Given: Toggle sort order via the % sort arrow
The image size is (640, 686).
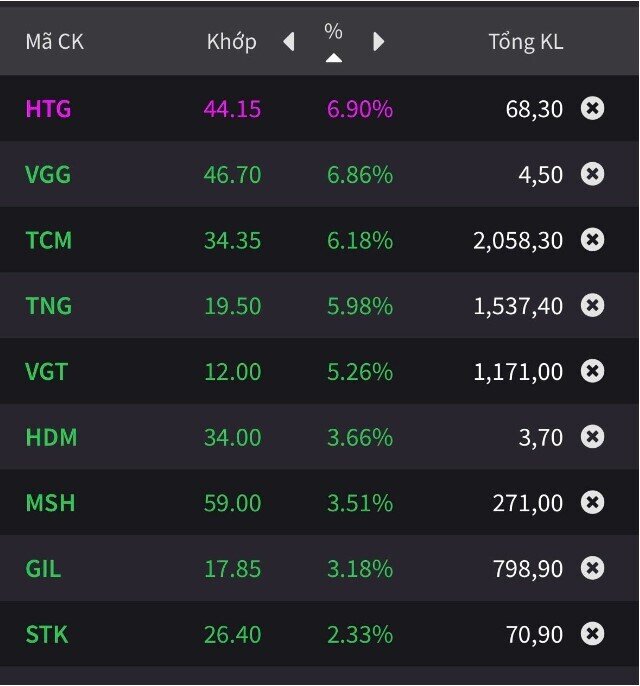Looking at the screenshot, I should 334,58.
